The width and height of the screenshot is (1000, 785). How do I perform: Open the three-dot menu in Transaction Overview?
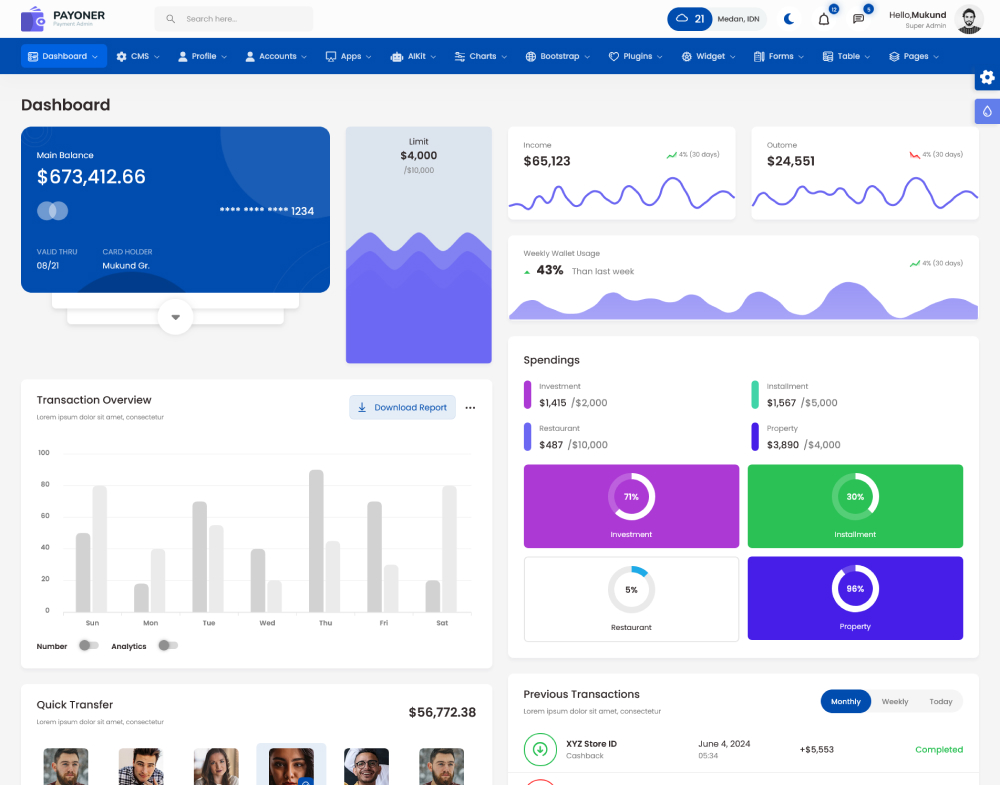coord(470,408)
